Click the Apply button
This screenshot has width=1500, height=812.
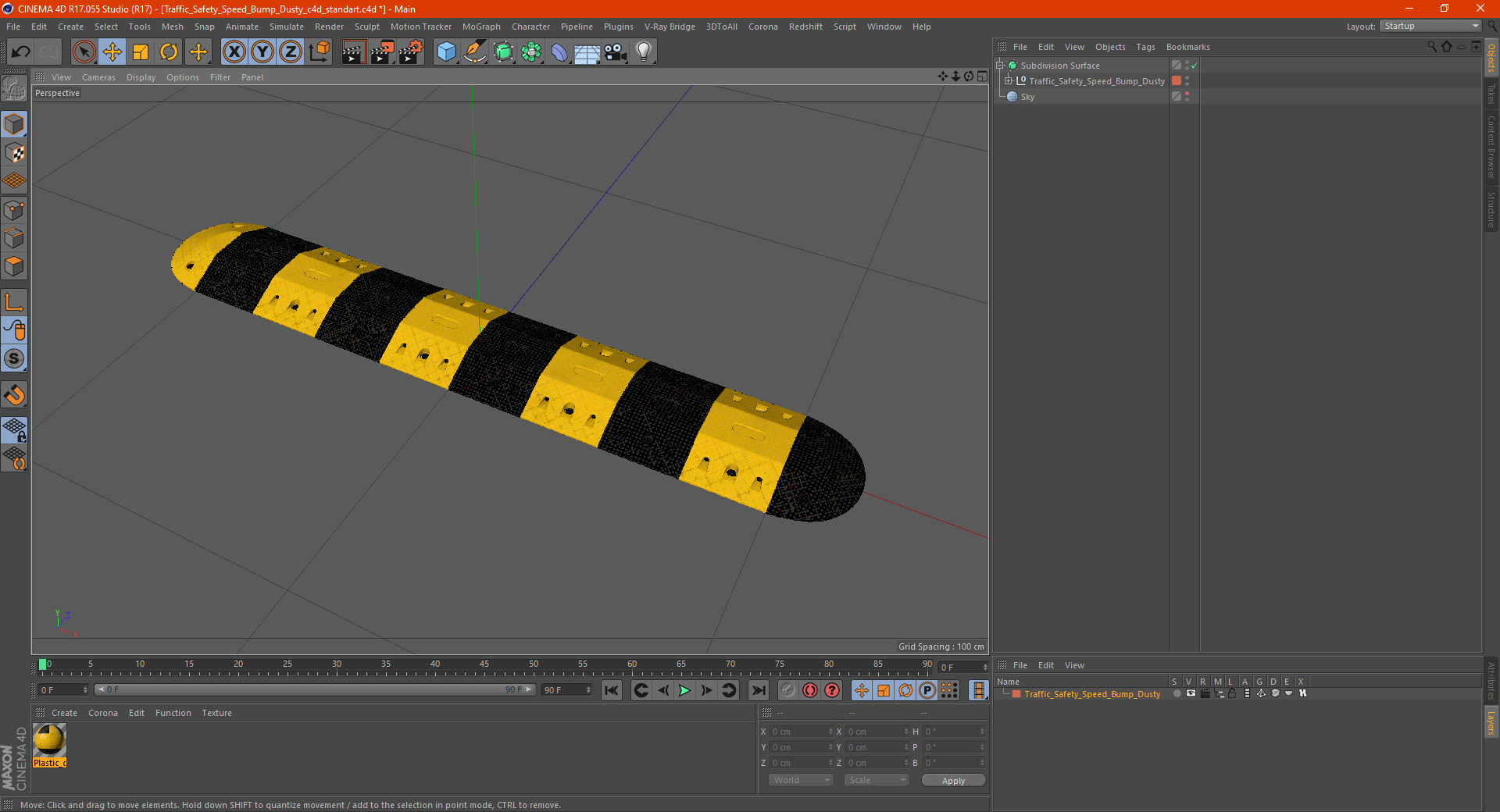[x=953, y=781]
